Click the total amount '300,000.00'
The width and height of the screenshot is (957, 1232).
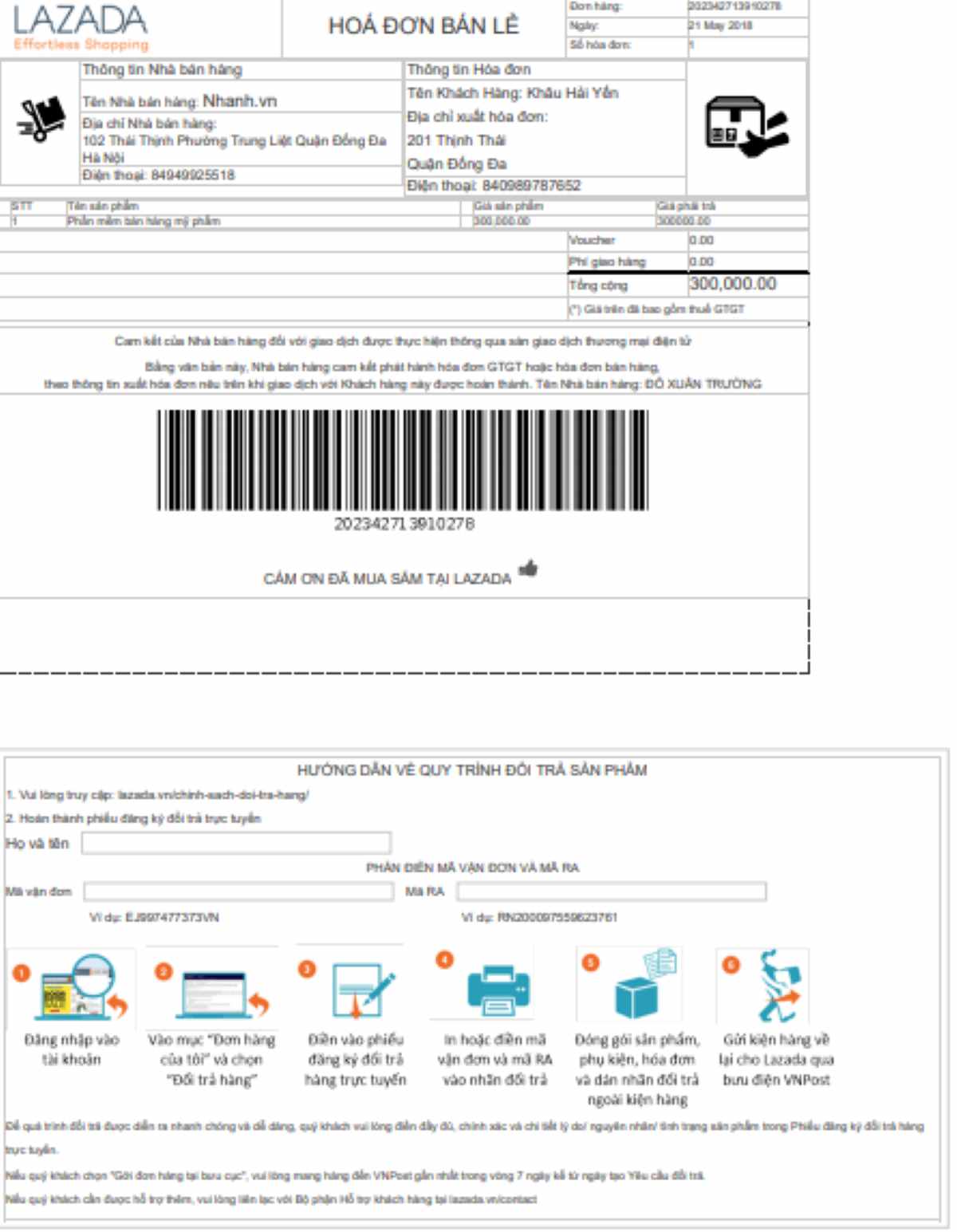[x=733, y=284]
